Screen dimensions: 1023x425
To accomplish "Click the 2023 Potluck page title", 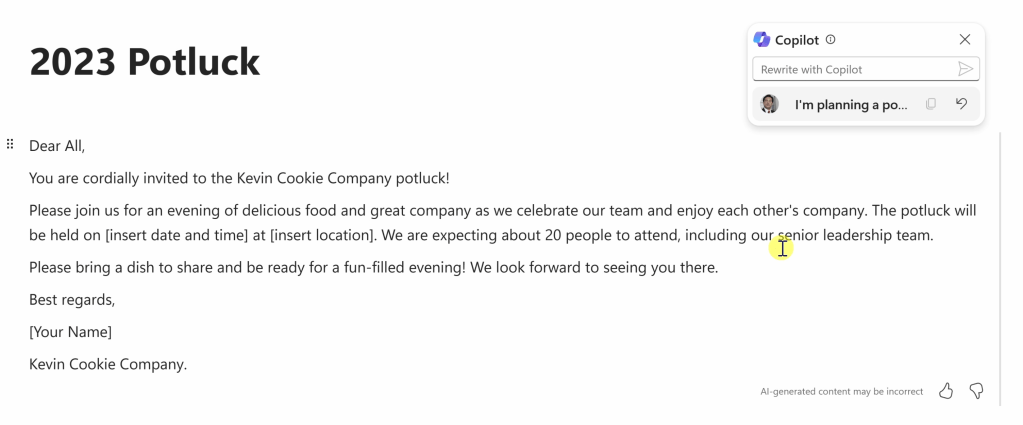I will point(145,62).
